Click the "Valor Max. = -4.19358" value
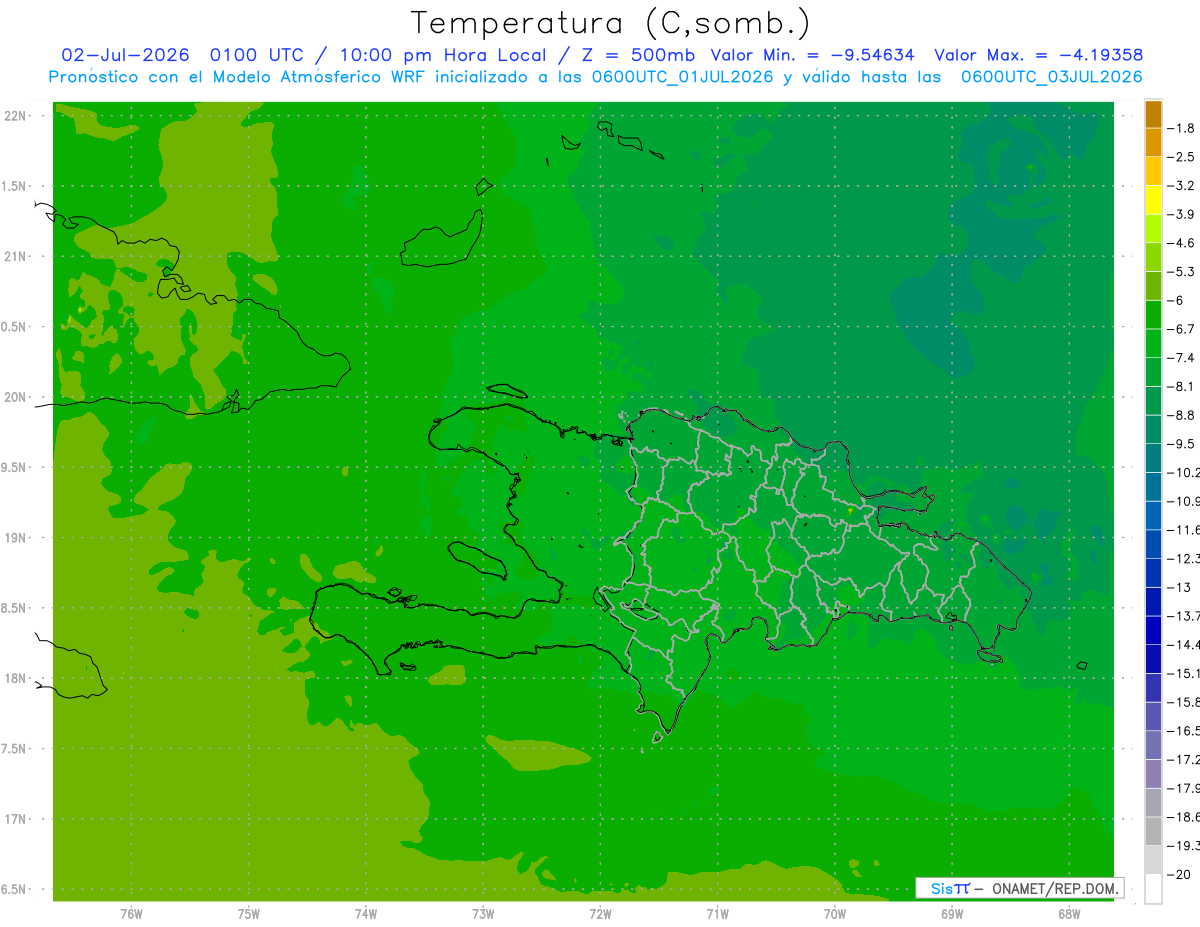Viewport: 1200px width, 927px height. pyautogui.click(x=1038, y=55)
